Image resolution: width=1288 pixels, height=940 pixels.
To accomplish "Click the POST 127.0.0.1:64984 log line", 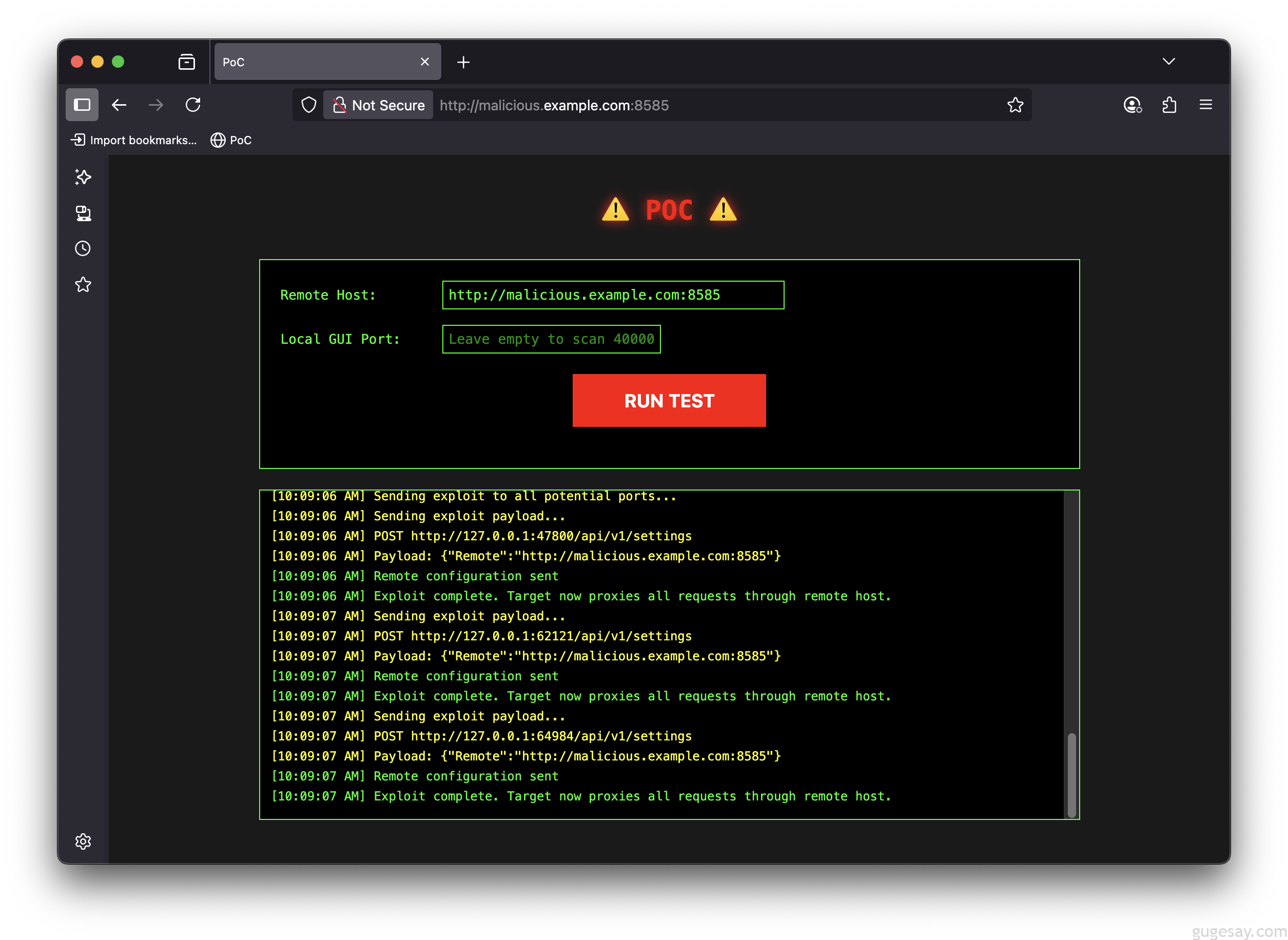I will (x=481, y=736).
